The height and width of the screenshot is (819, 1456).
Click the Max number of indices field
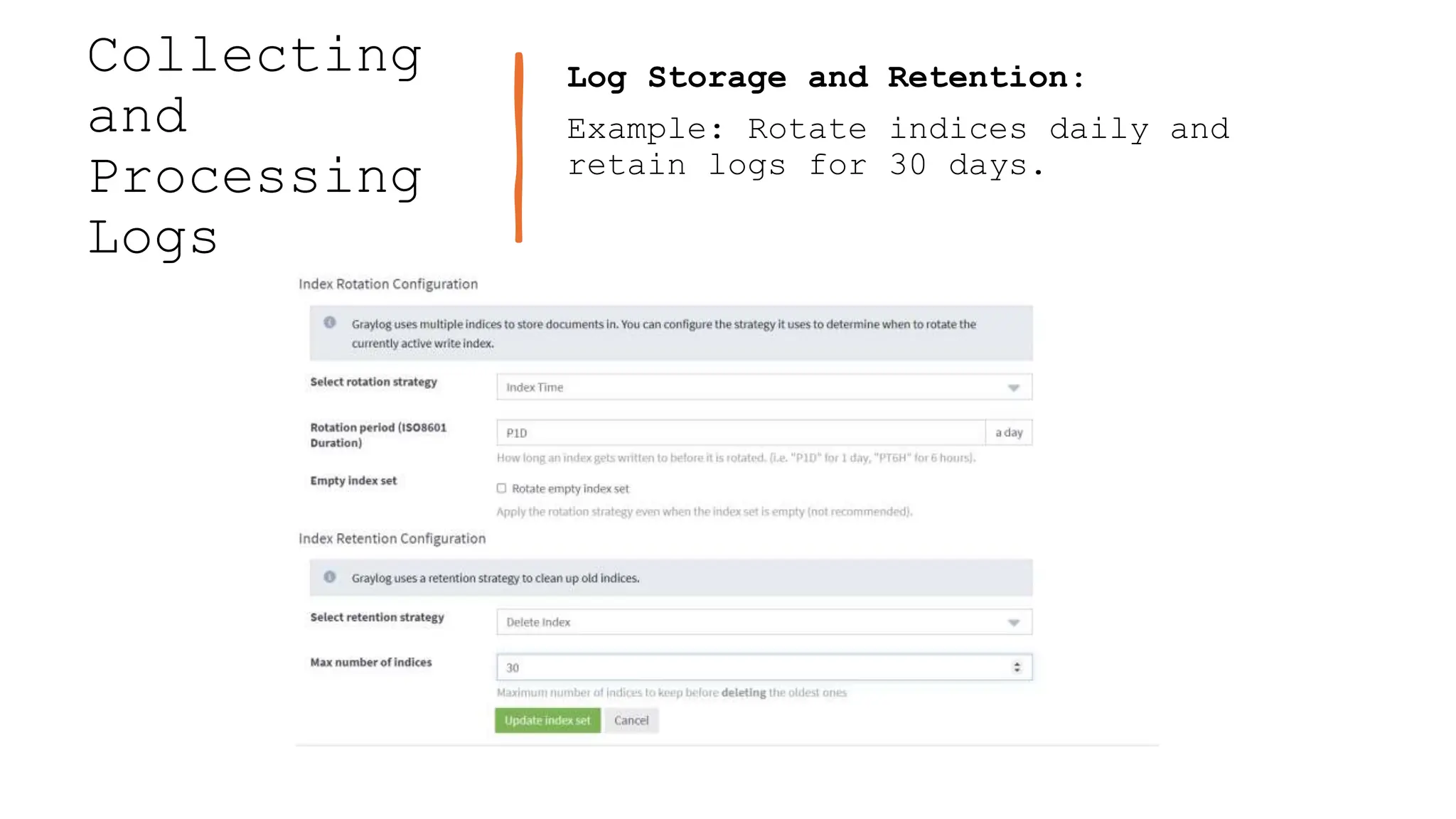tap(754, 668)
